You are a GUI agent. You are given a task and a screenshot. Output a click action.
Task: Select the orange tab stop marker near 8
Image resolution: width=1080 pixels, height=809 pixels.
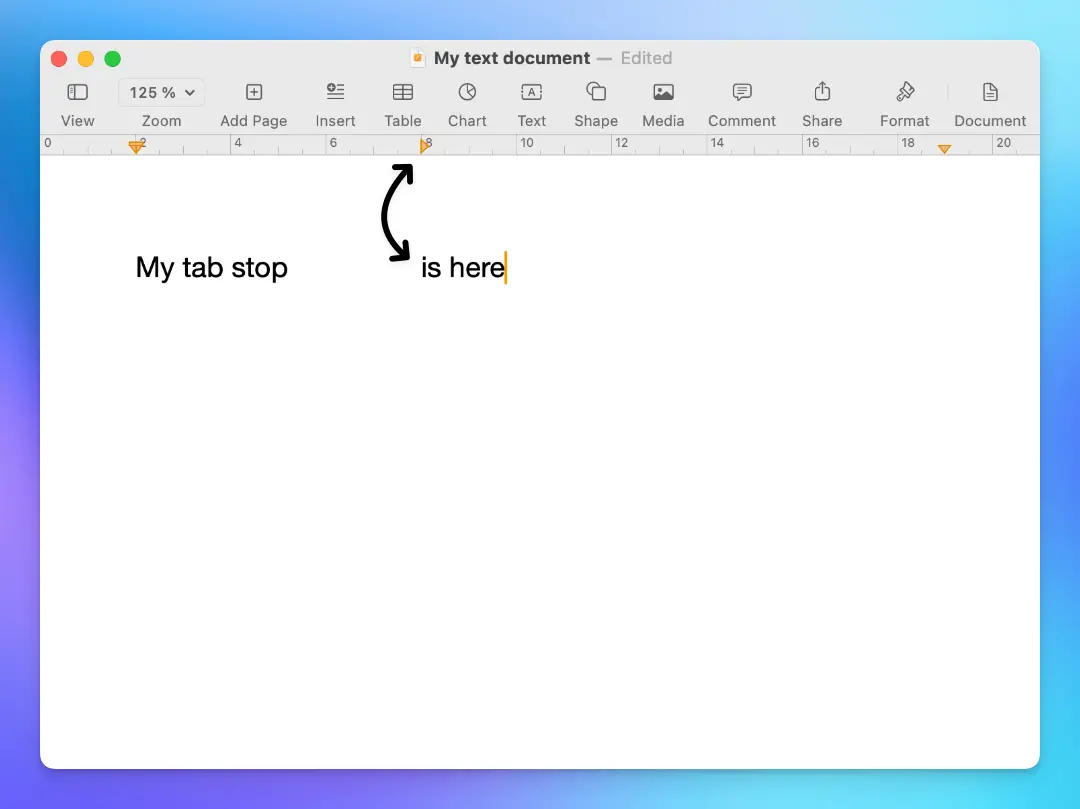point(426,146)
